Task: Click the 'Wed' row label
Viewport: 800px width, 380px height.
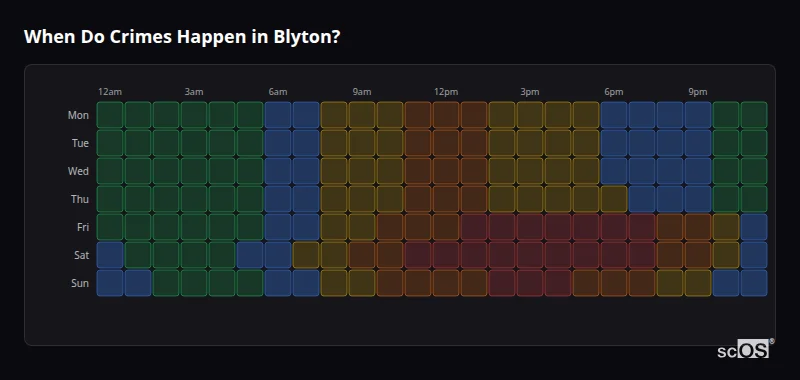Action: 78,171
